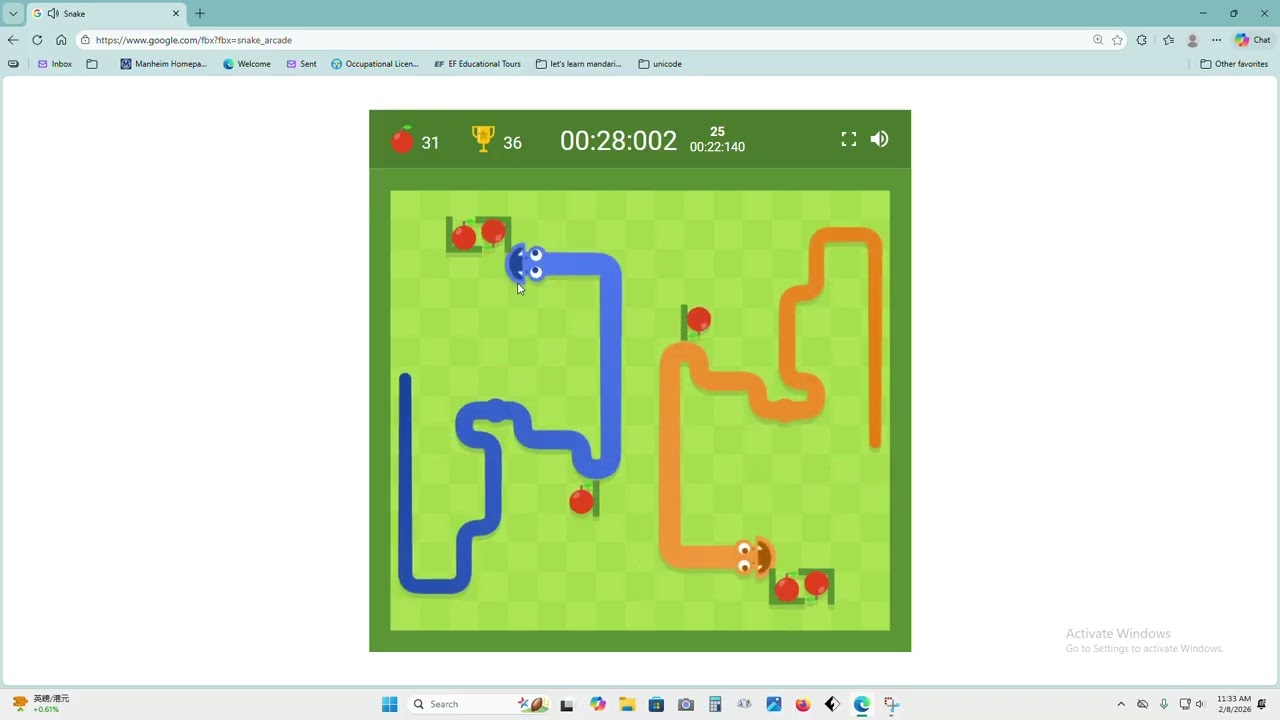
Task: Open the Inbox bookmark
Action: tap(55, 64)
